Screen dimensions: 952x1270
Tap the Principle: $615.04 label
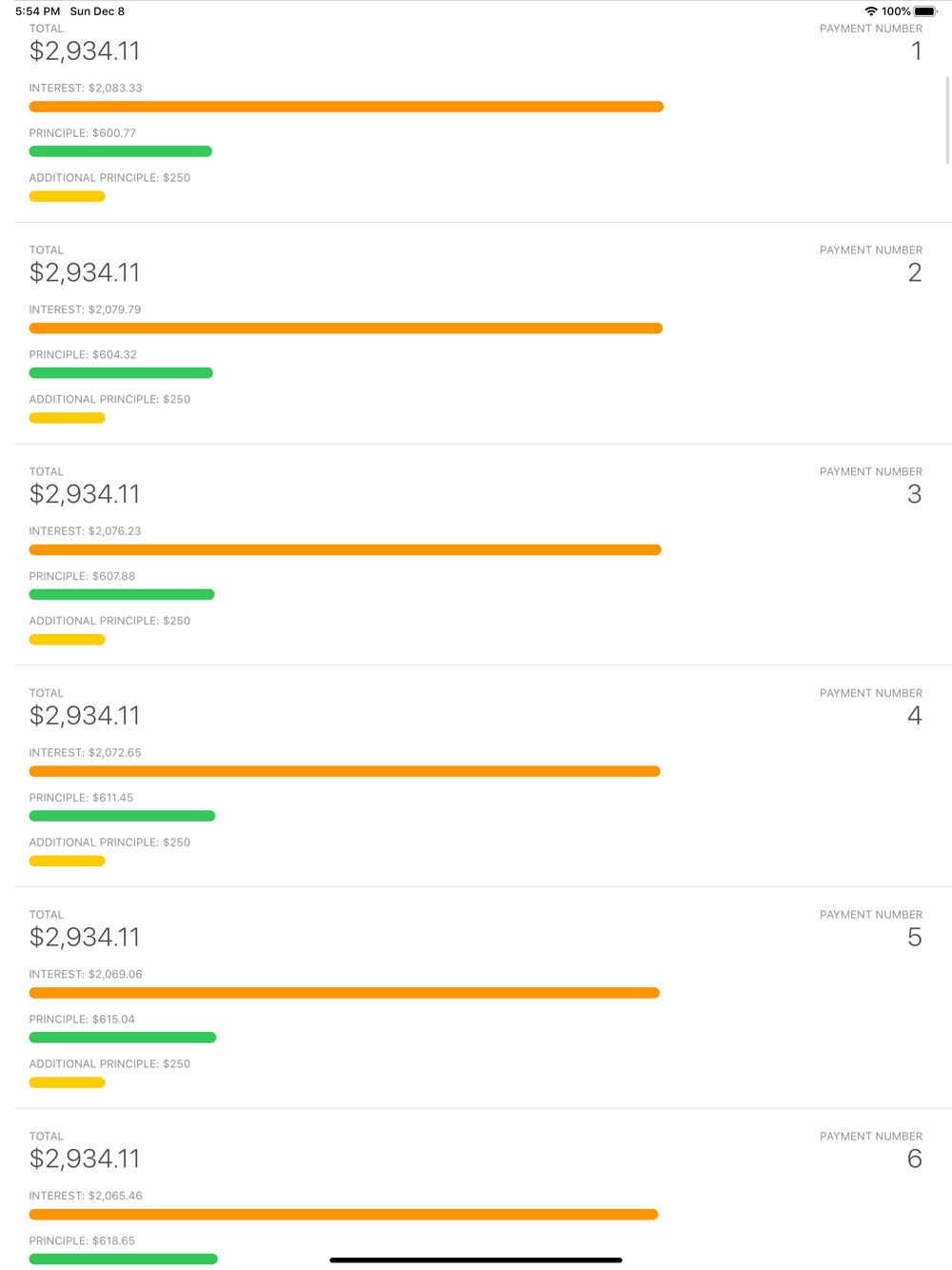click(82, 1020)
